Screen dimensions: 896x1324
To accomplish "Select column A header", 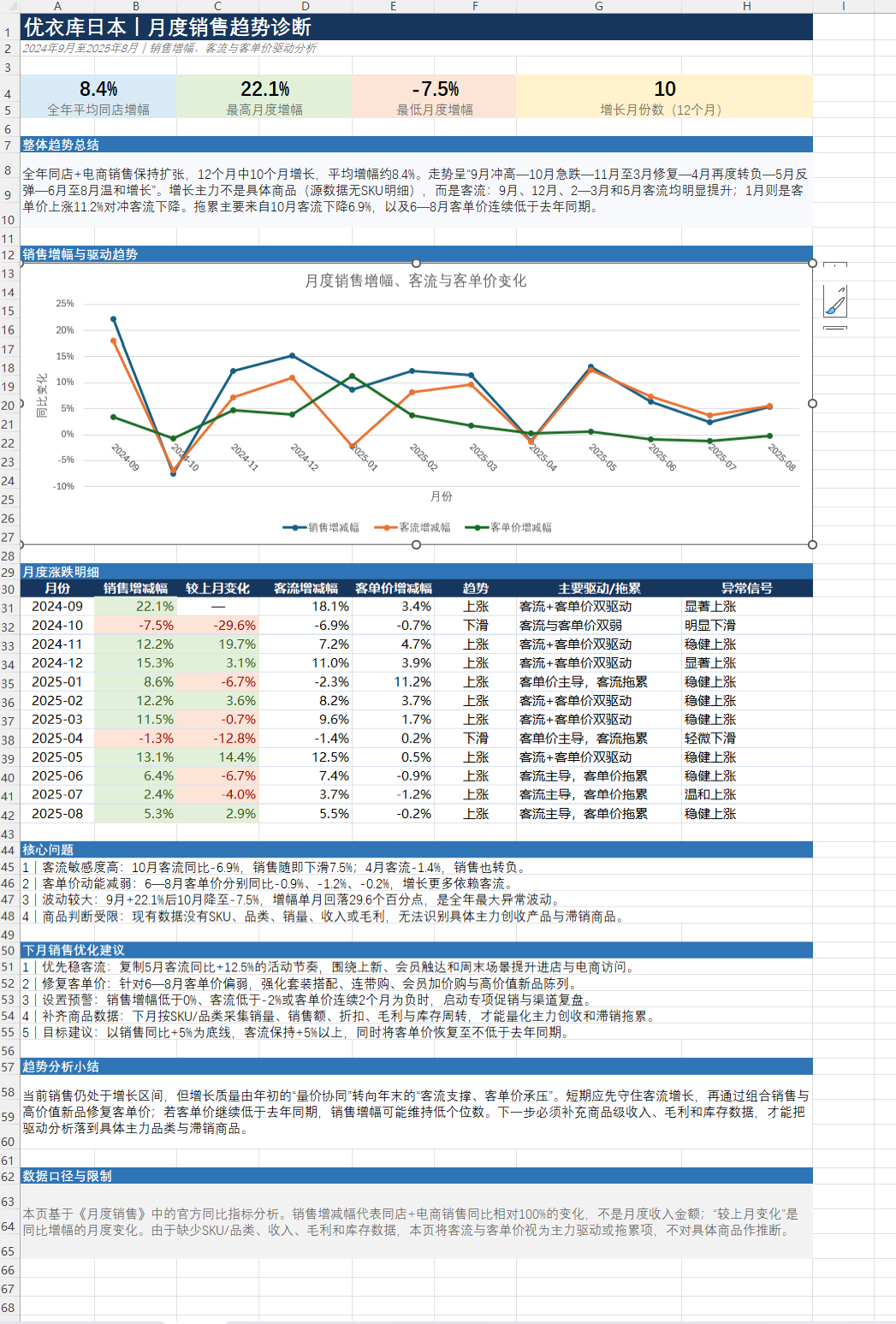I will coord(57,6).
